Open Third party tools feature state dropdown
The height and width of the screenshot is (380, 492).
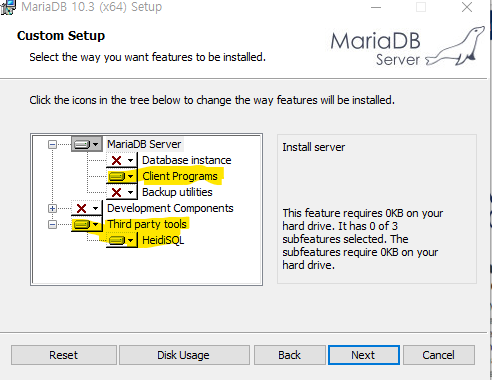[x=87, y=224]
